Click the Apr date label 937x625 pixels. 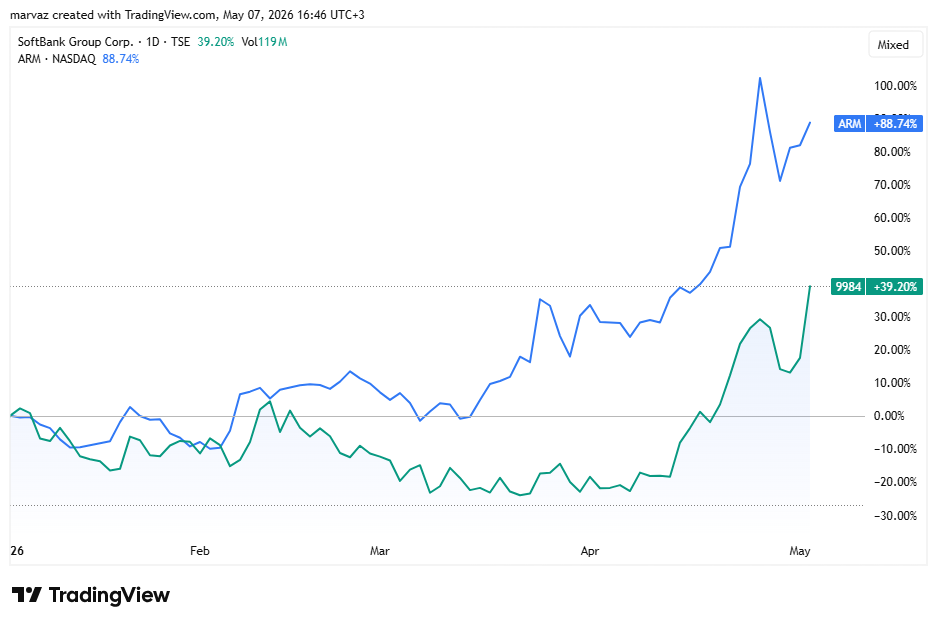[590, 551]
